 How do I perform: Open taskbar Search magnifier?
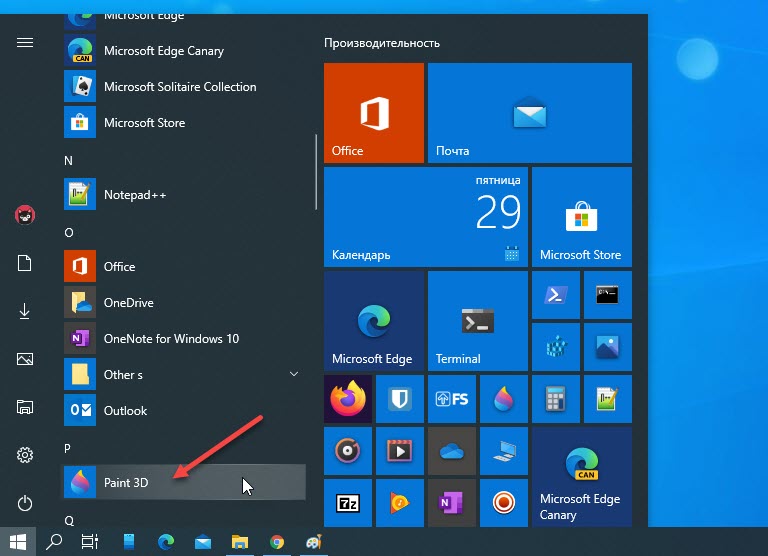(54, 542)
